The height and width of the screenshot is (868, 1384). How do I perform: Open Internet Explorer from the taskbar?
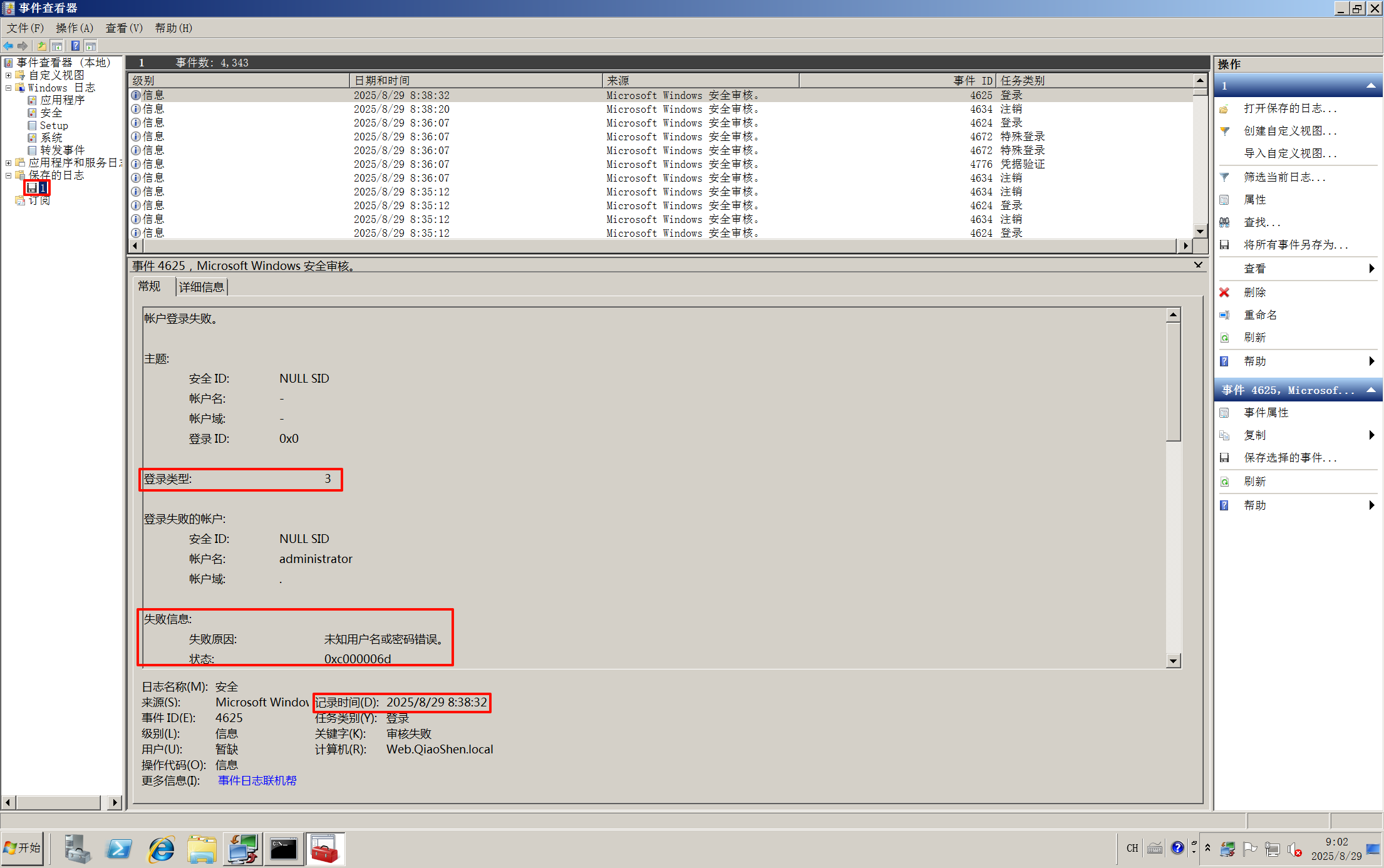tap(161, 849)
